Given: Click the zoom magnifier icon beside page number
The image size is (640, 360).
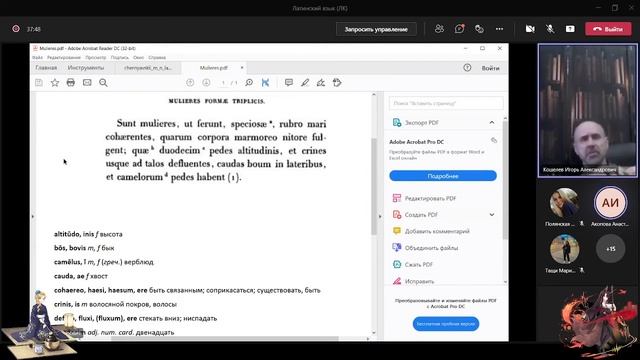Looking at the screenshot, I should pos(249,83).
